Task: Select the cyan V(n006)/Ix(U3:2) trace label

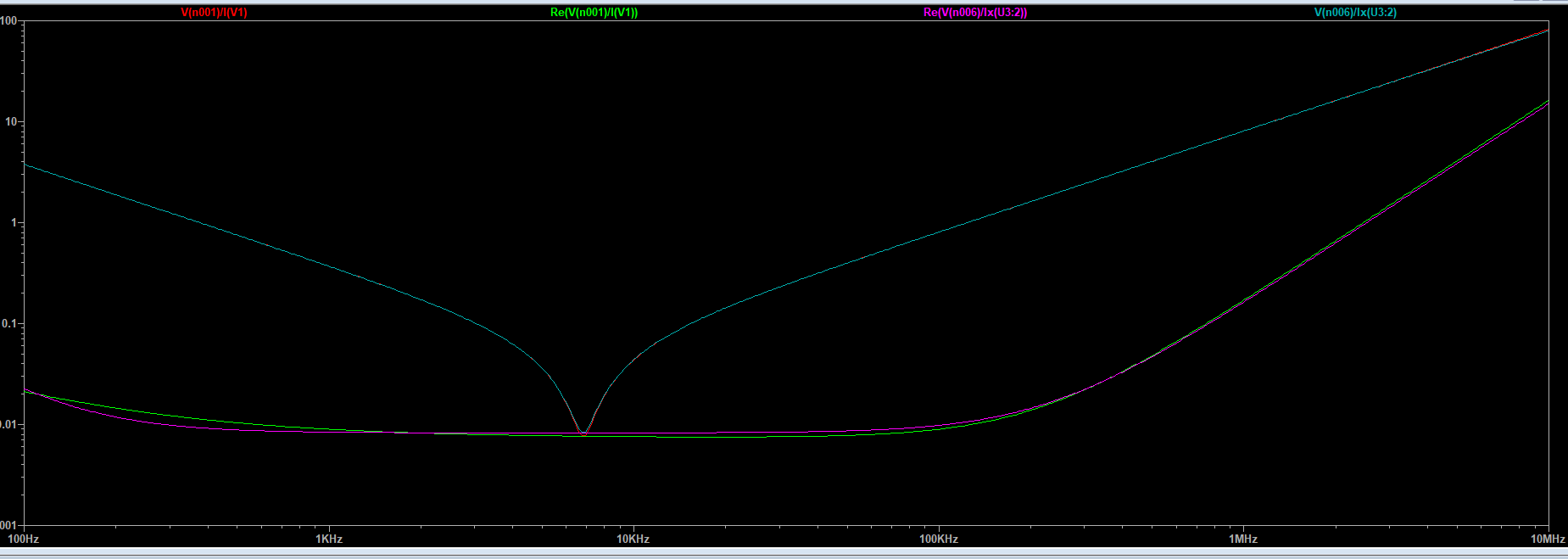Action: point(1355,13)
